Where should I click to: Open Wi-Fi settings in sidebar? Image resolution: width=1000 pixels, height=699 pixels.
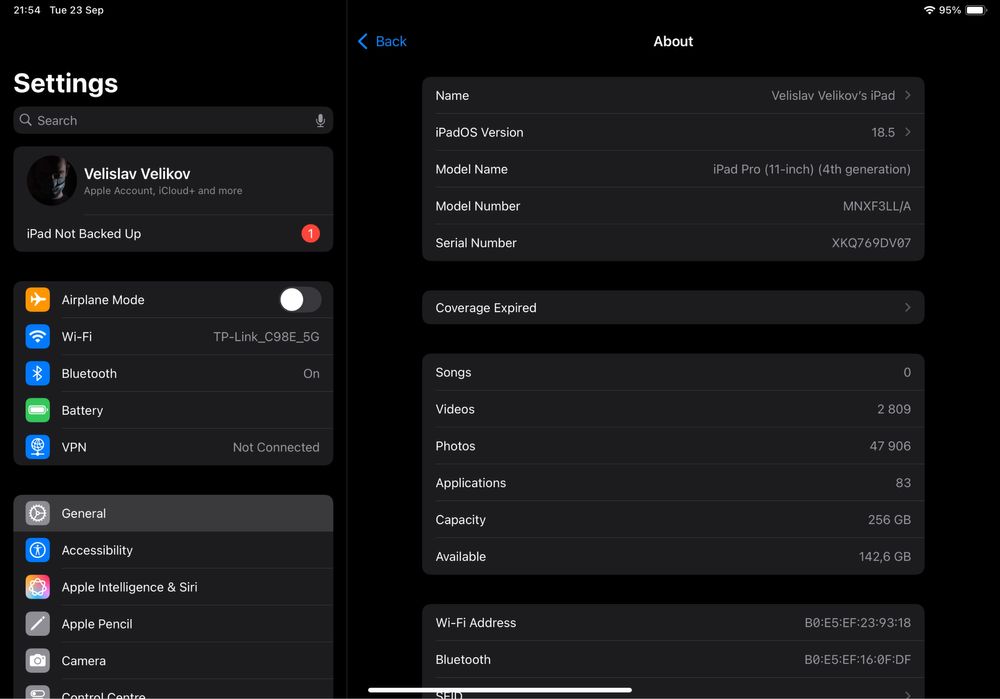pos(173,336)
